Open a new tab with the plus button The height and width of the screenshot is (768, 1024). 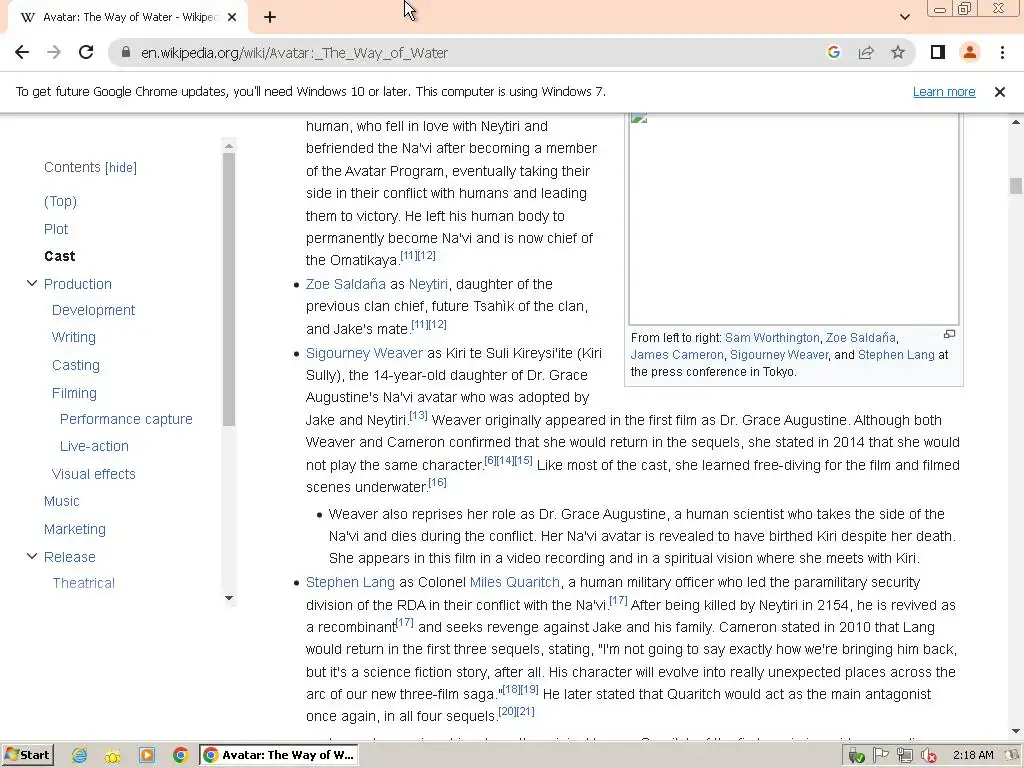270,17
